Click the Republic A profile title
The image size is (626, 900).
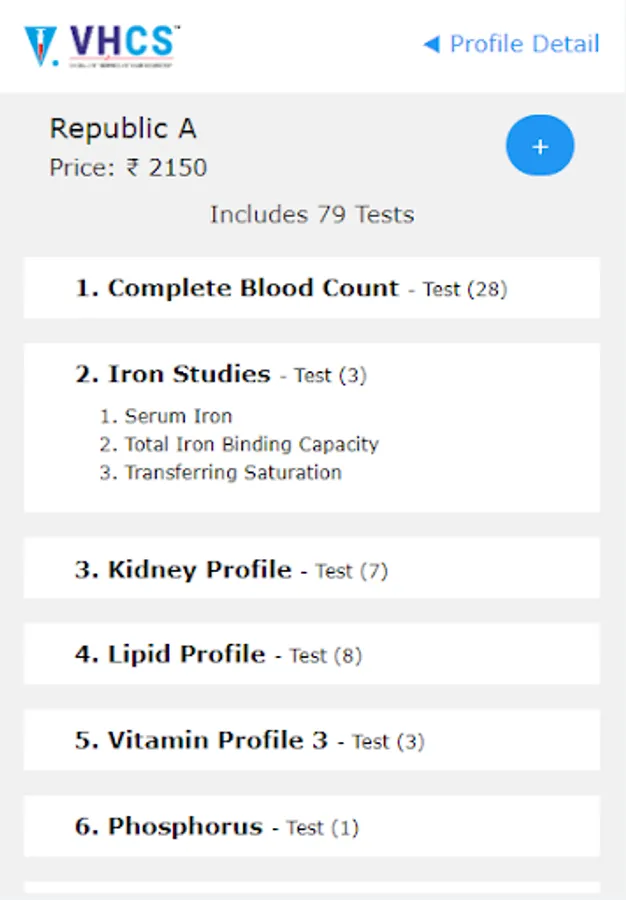pos(123,129)
